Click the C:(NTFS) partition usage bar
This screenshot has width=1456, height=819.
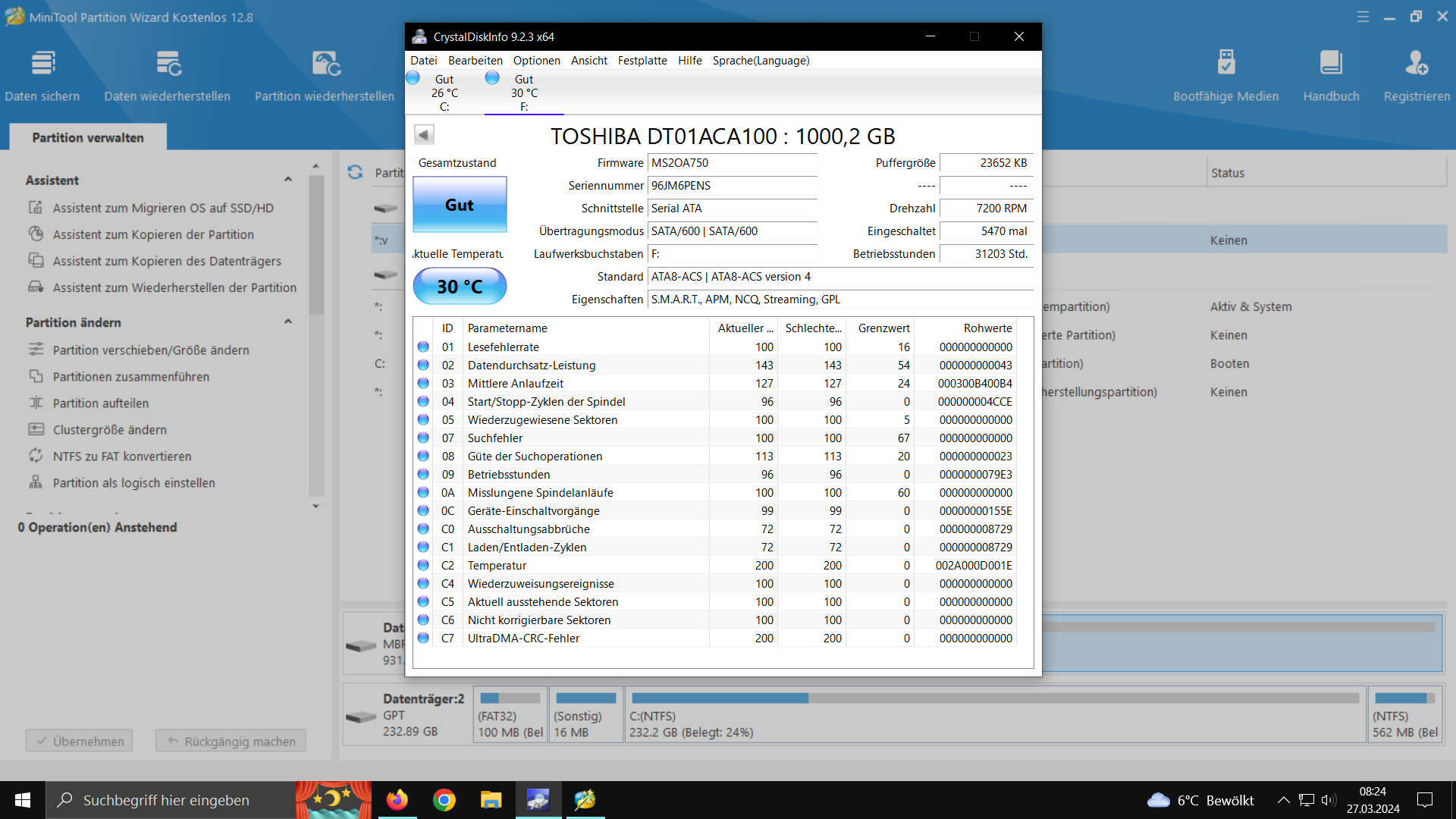[x=995, y=698]
